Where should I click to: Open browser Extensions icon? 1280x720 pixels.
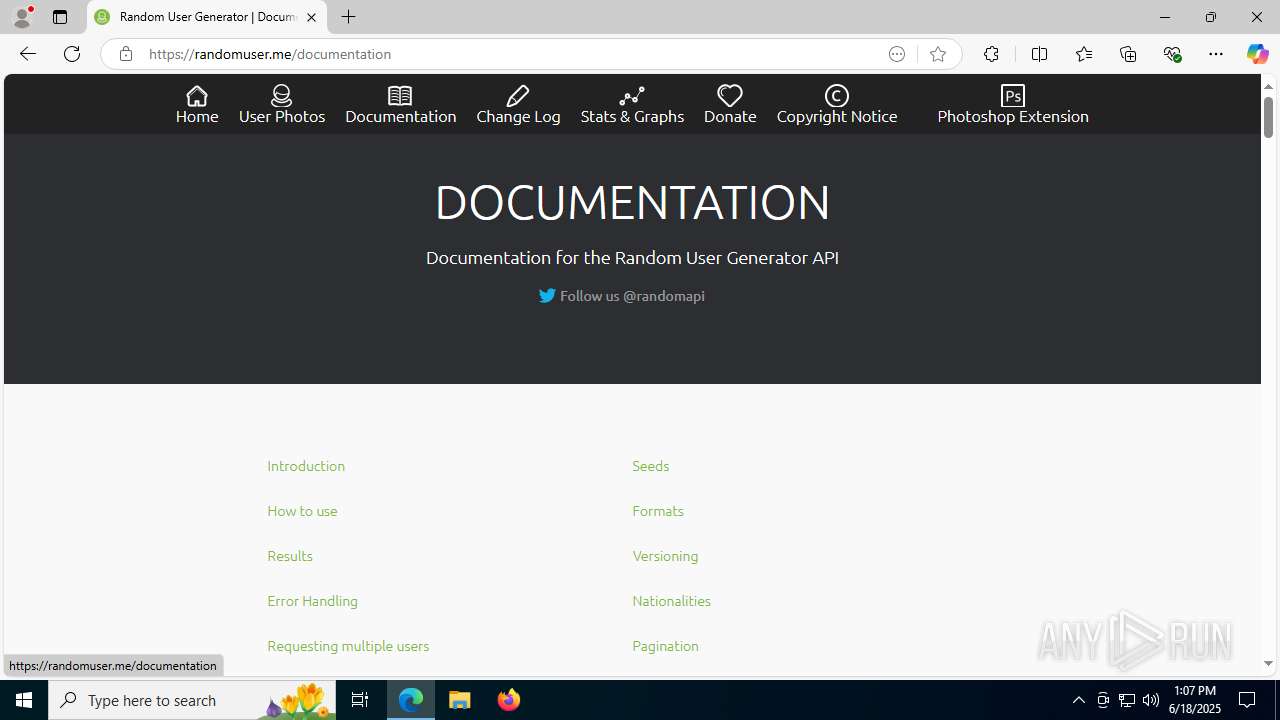(991, 54)
